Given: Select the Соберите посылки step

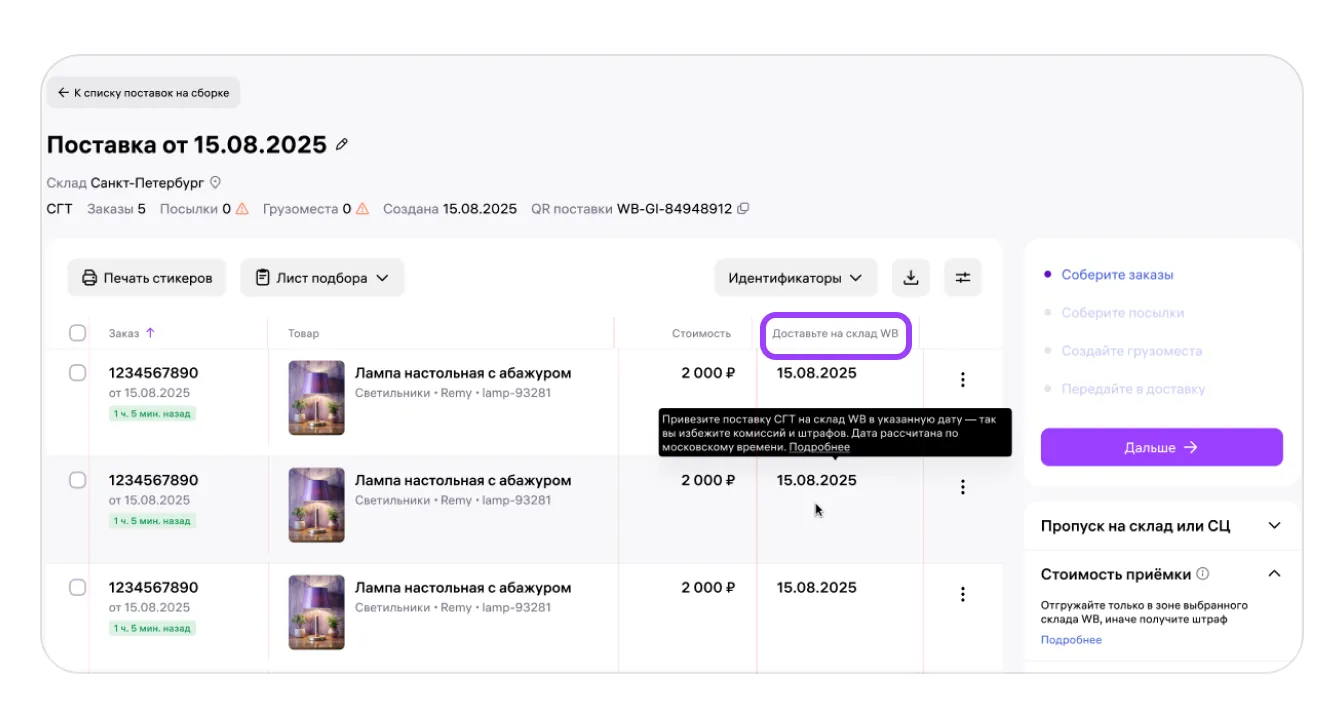Looking at the screenshot, I should point(1122,313).
